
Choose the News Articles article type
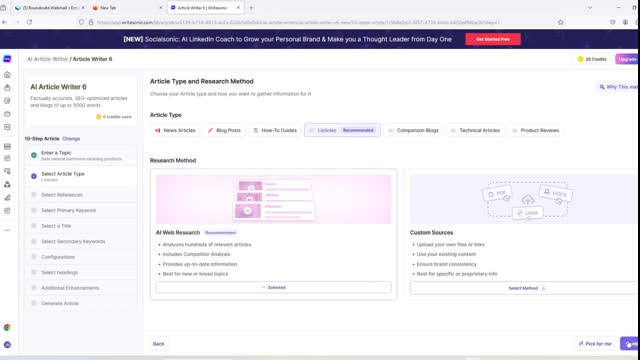[176, 131]
